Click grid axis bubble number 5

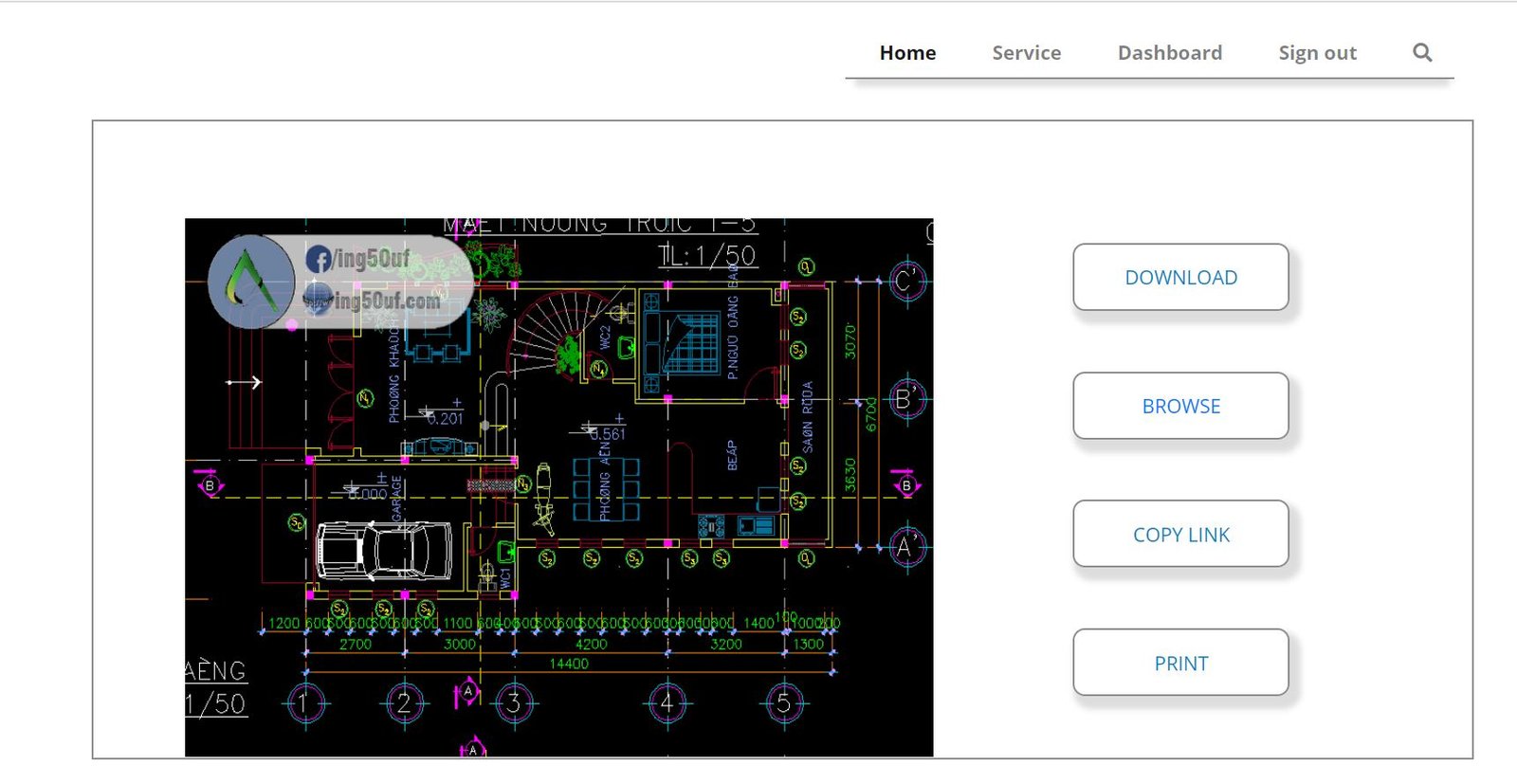(x=784, y=703)
